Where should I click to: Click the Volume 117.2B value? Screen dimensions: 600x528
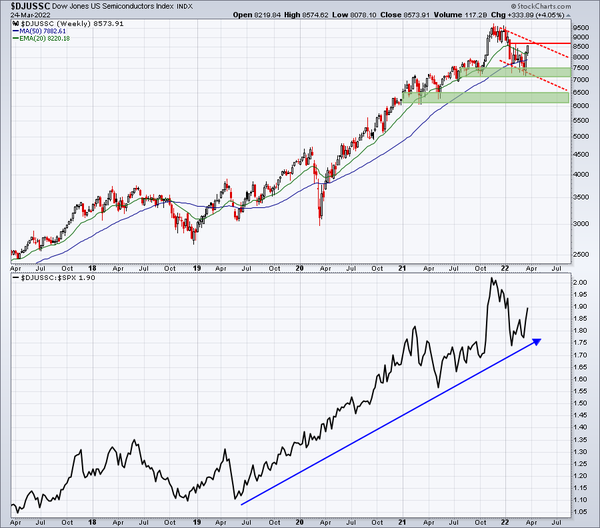click(x=460, y=15)
